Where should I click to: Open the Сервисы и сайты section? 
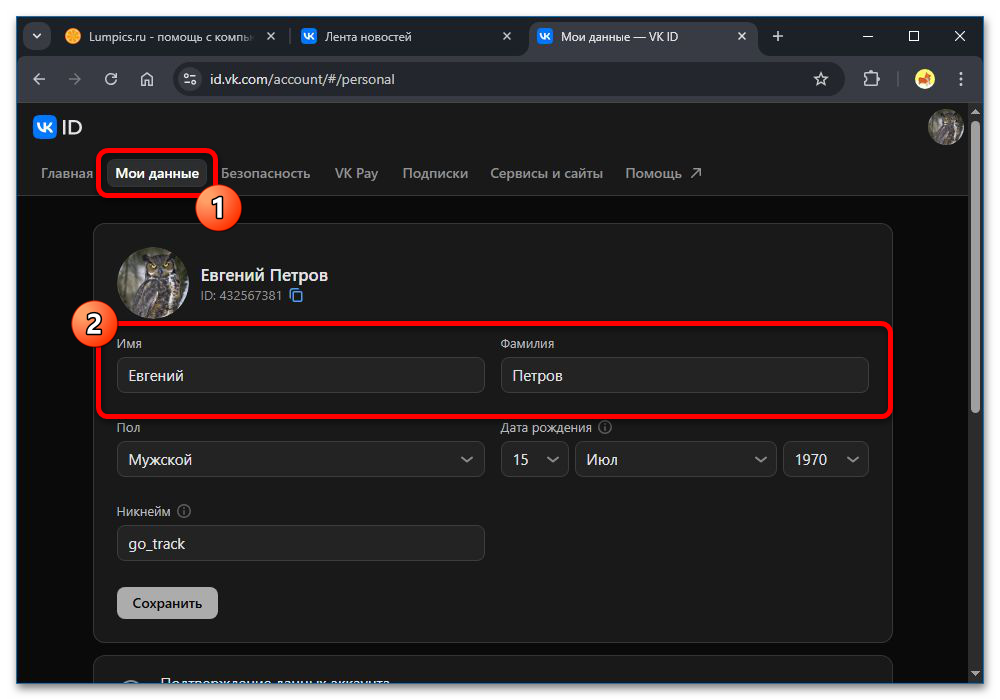click(547, 173)
